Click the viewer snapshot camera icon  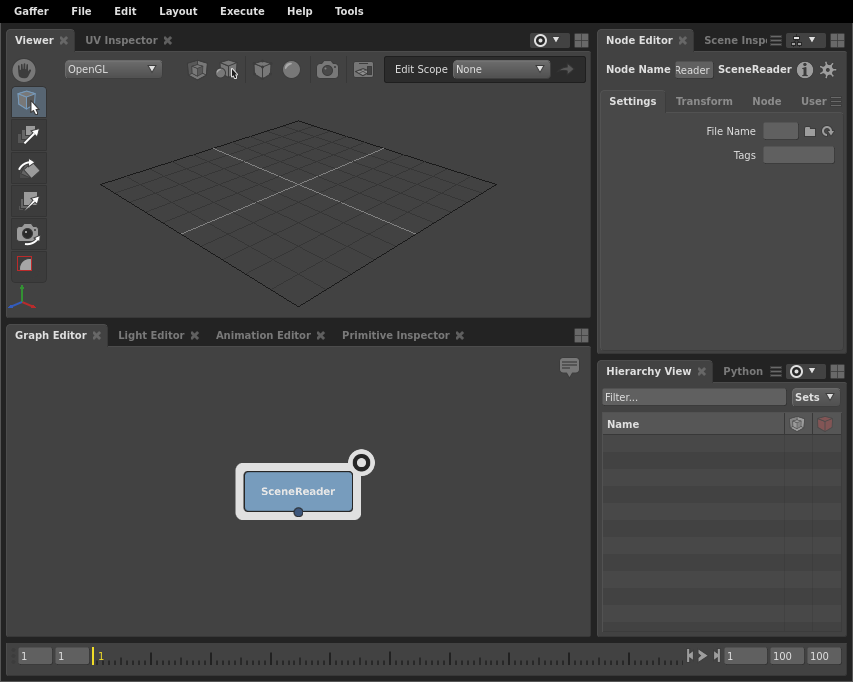[327, 70]
